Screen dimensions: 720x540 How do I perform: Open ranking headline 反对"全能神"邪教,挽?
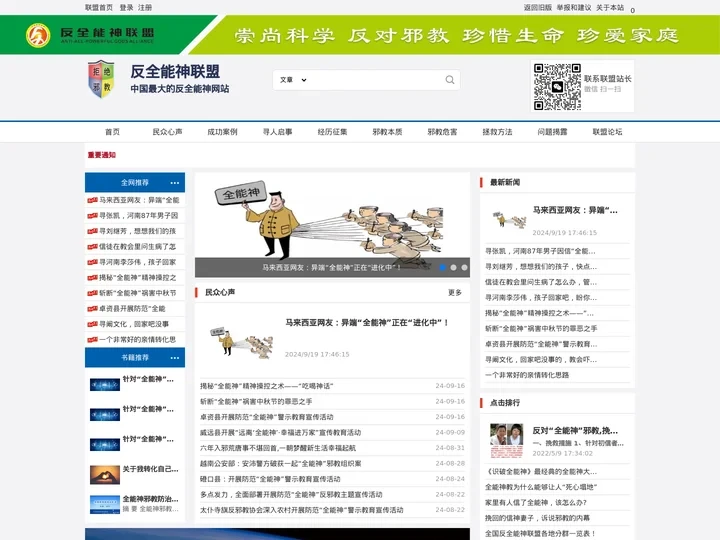click(x=575, y=431)
